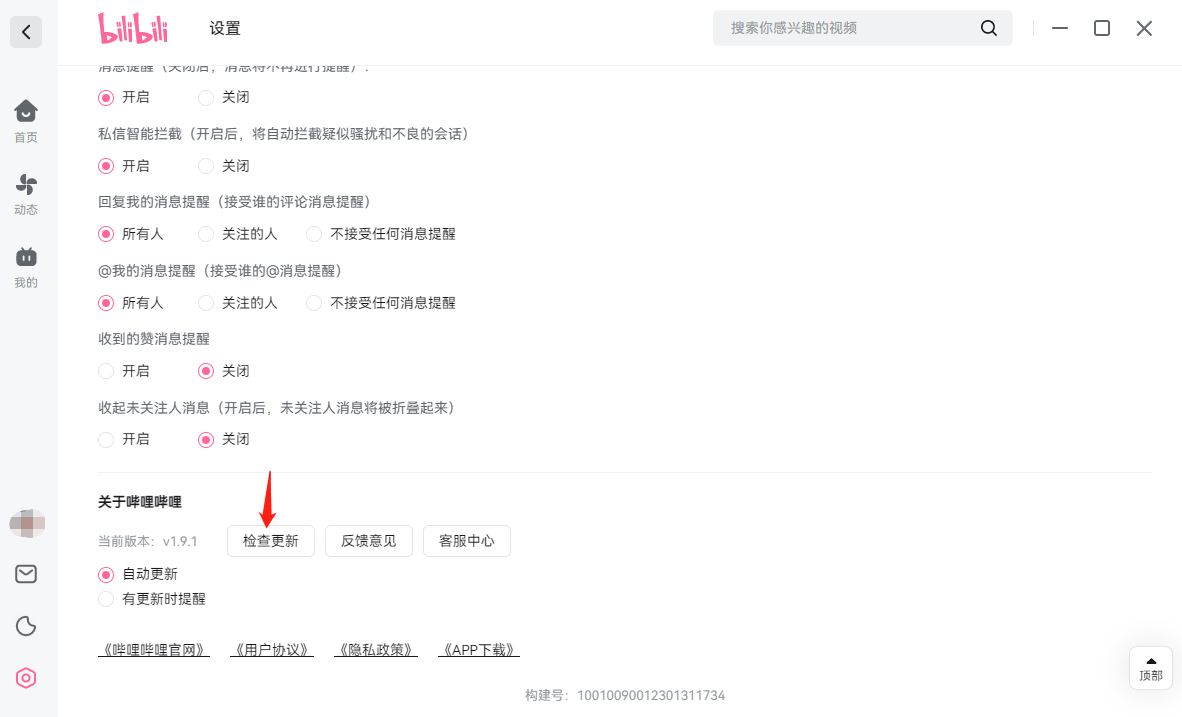The image size is (1182, 717).
Task: Focus the video search input field
Action: [x=862, y=28]
